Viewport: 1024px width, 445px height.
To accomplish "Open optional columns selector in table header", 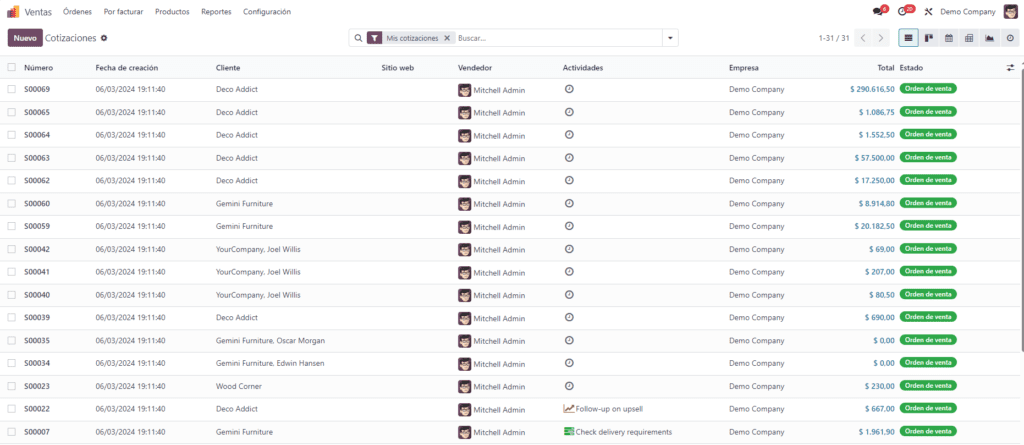I will [x=1010, y=68].
